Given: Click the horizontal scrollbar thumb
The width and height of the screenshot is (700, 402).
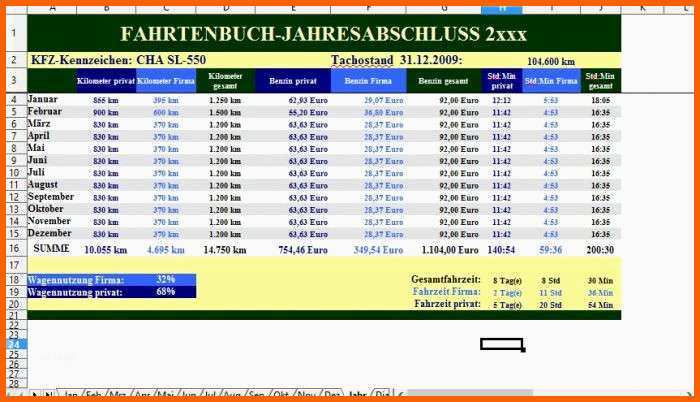Looking at the screenshot, I should [470, 394].
